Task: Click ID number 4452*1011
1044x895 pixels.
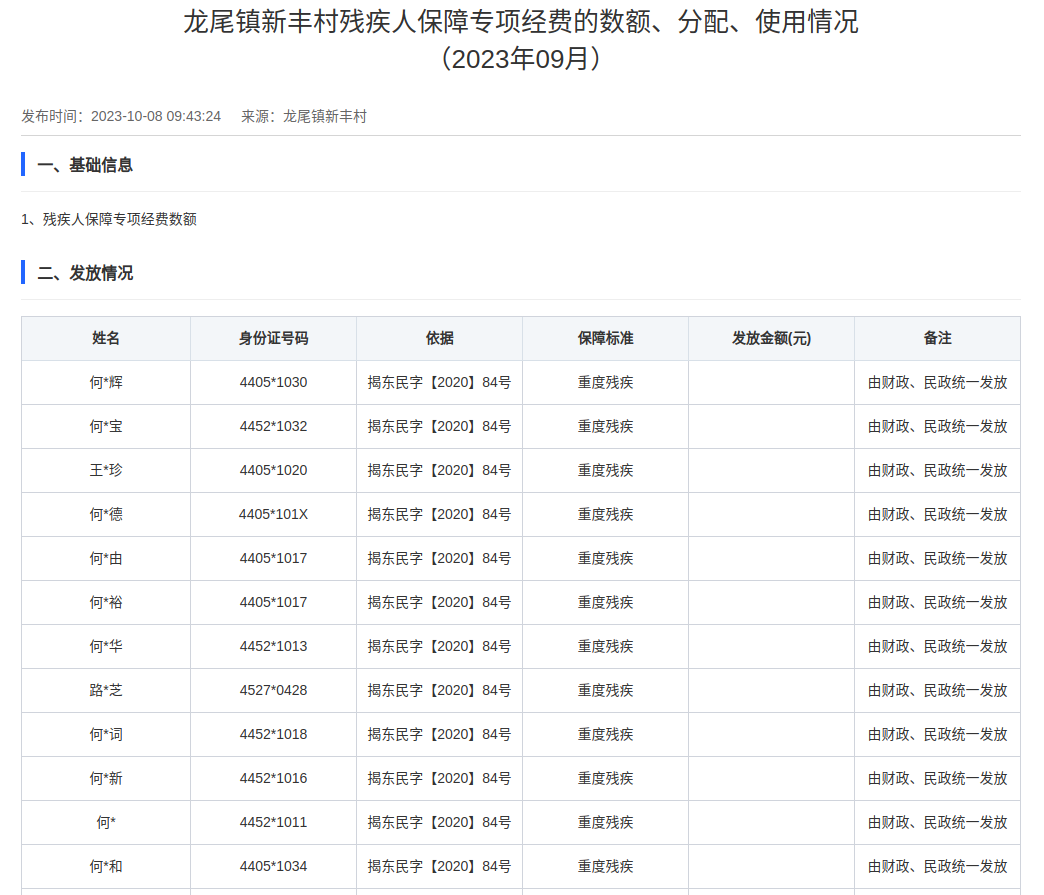Action: click(x=274, y=822)
